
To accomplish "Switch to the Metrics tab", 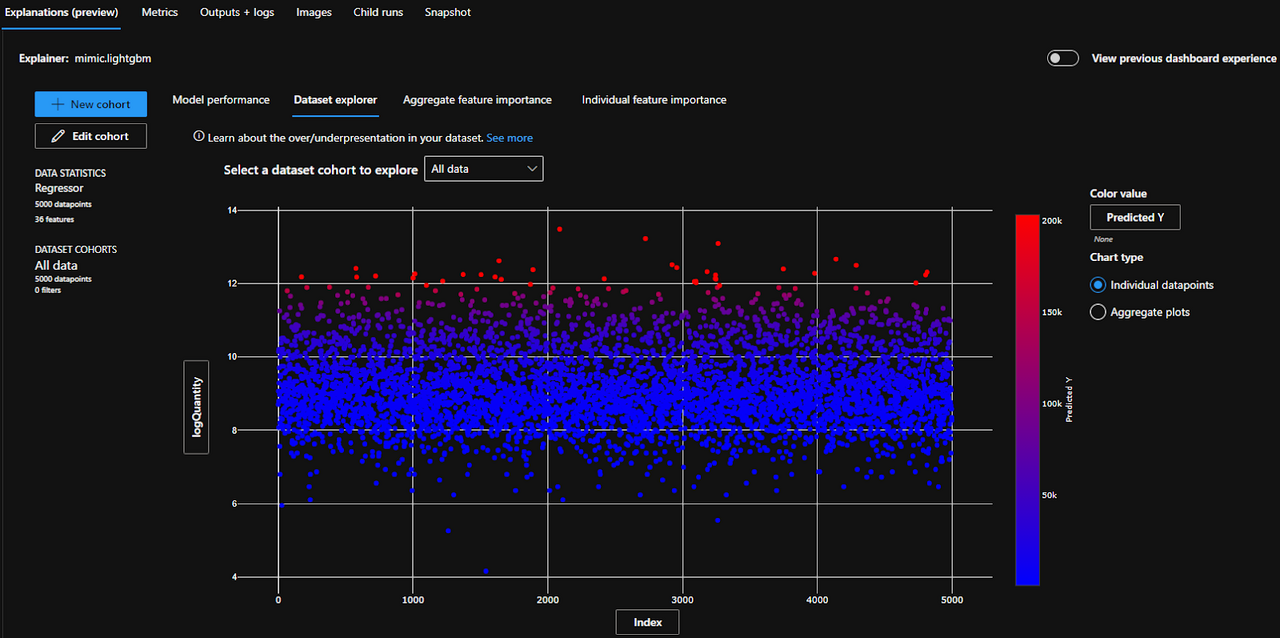I will 159,12.
